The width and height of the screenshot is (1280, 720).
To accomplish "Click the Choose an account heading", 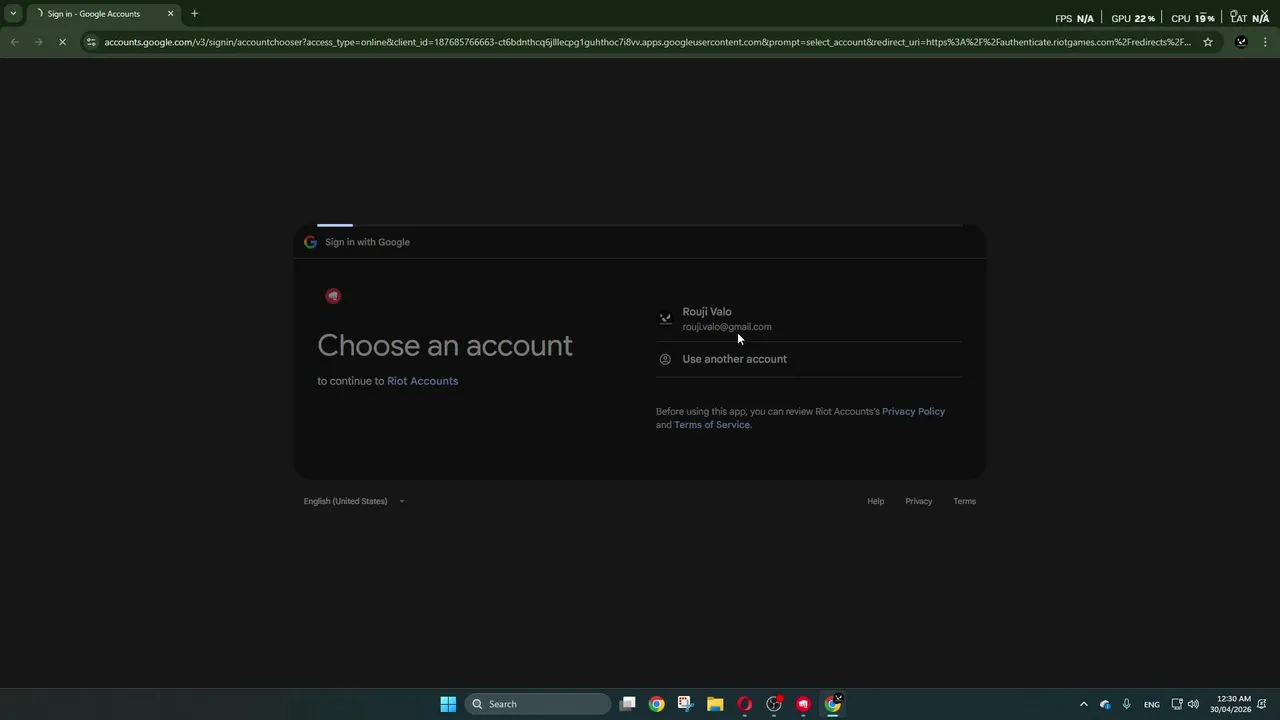I will (x=445, y=345).
